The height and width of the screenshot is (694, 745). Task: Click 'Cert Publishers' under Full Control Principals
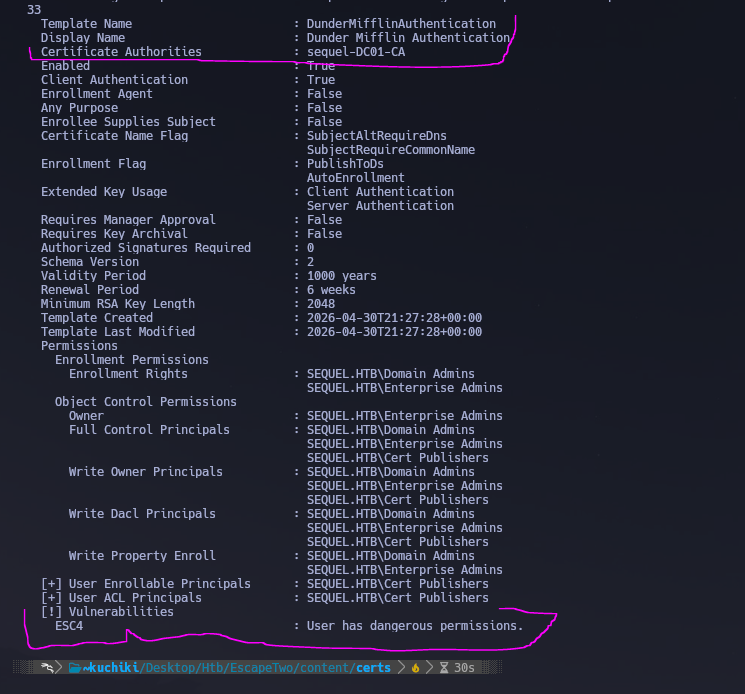pos(436,458)
